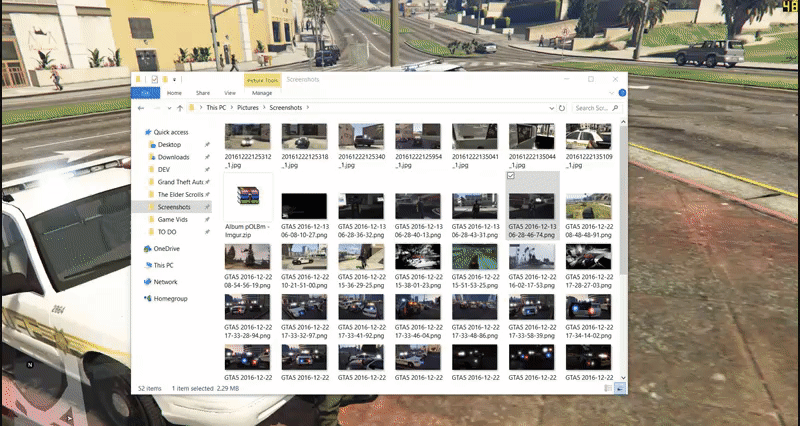
Task: Uncheck the GTA5 06-28-46-74.png selection checkbox
Action: 511,176
